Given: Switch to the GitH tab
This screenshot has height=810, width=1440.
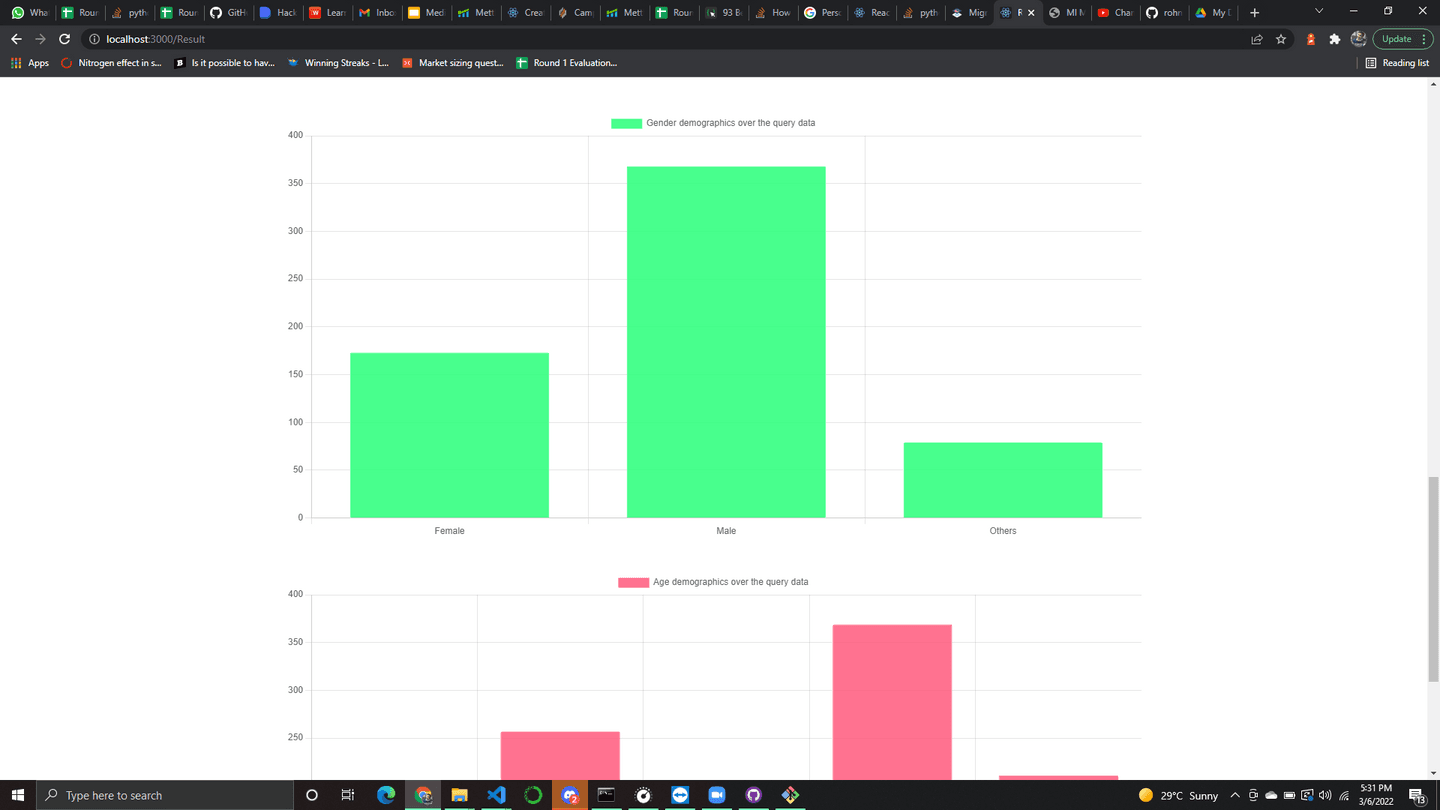Looking at the screenshot, I should pos(227,12).
